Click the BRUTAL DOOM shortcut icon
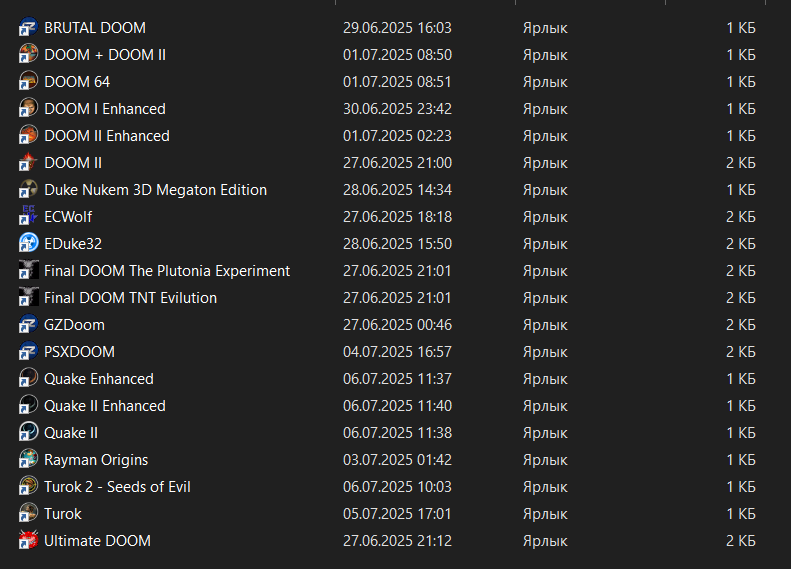The height and width of the screenshot is (569, 791). tap(28, 27)
